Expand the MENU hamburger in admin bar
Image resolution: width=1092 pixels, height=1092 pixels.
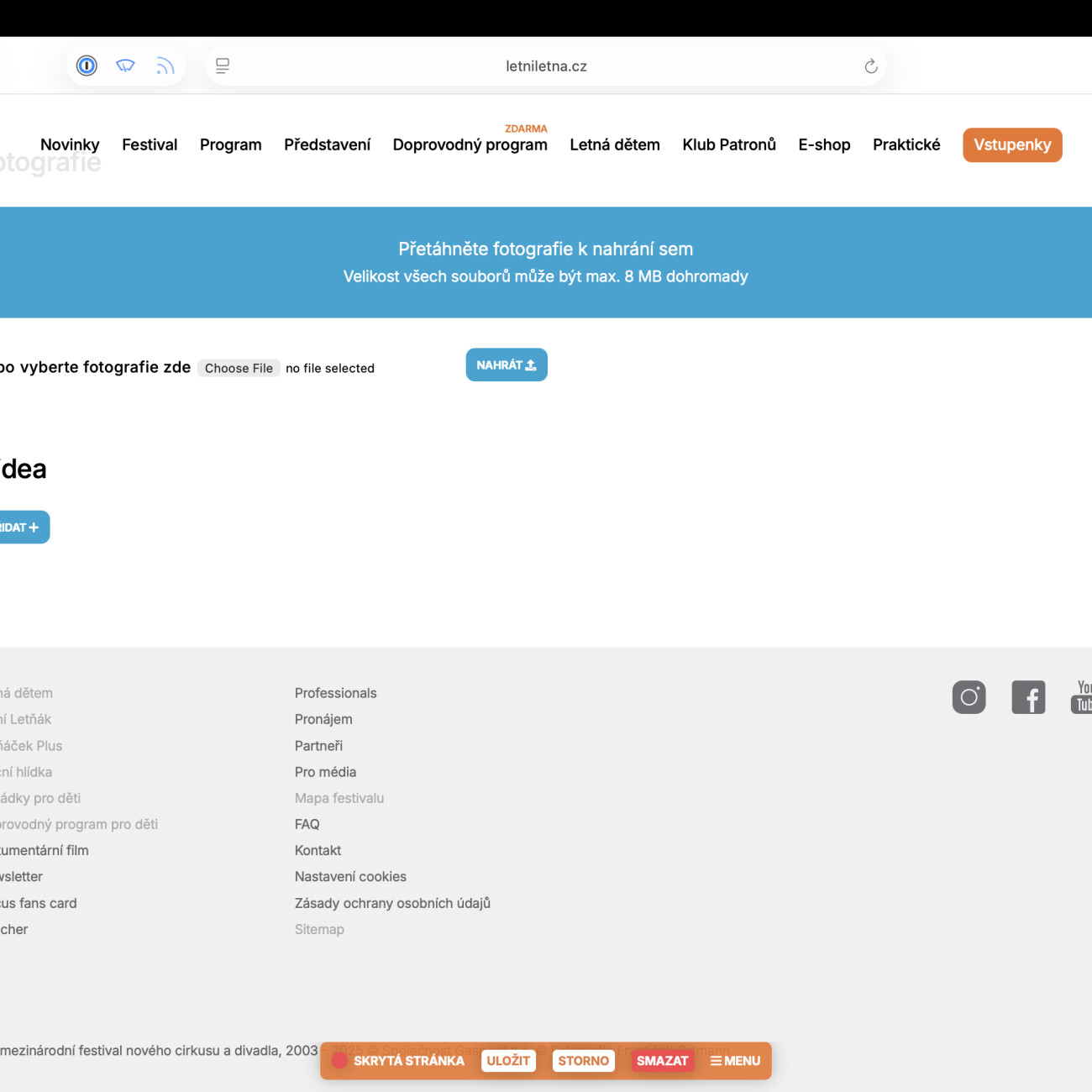pos(735,1061)
